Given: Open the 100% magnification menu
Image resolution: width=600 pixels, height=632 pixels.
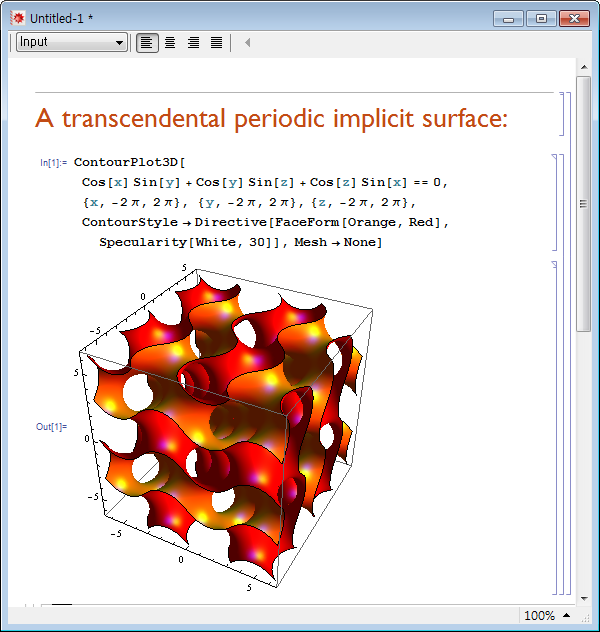Looking at the screenshot, I should click(546, 615).
